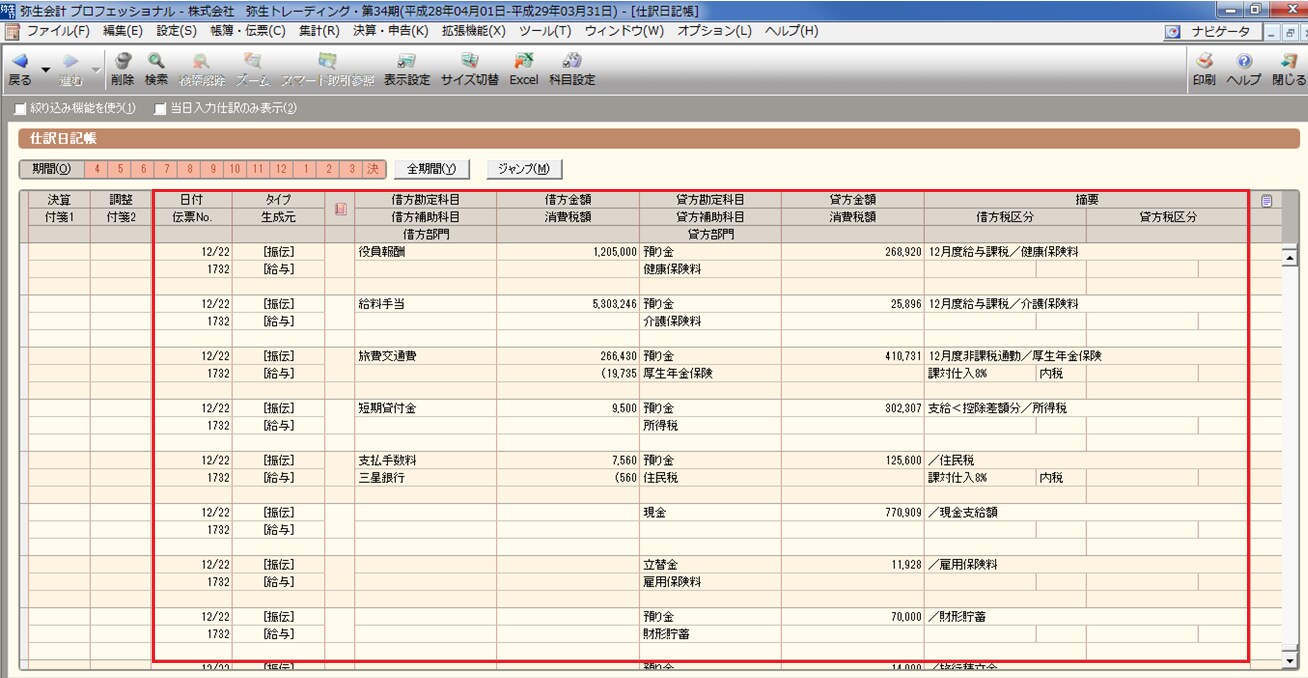This screenshot has width=1308, height=678.
Task: Click the ジャンプ(M) button
Action: pos(524,169)
